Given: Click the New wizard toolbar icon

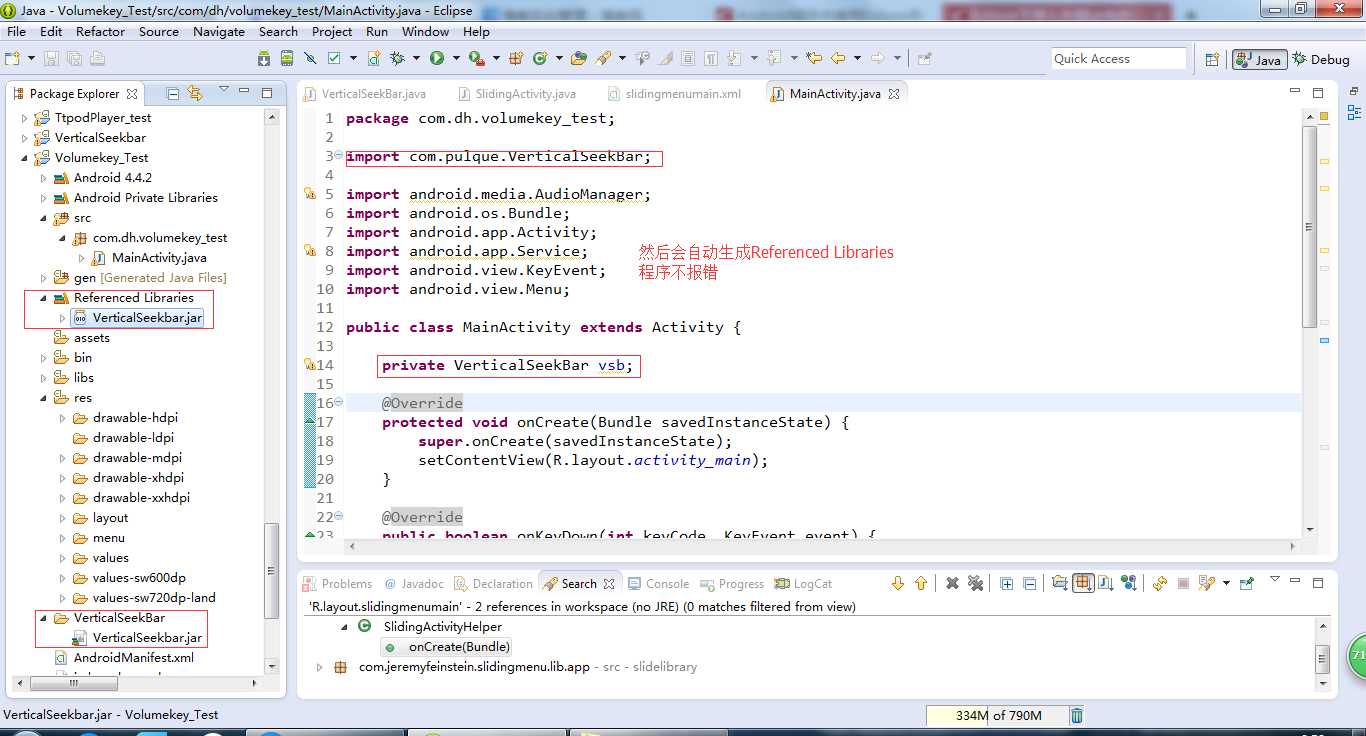Looking at the screenshot, I should (x=12, y=58).
